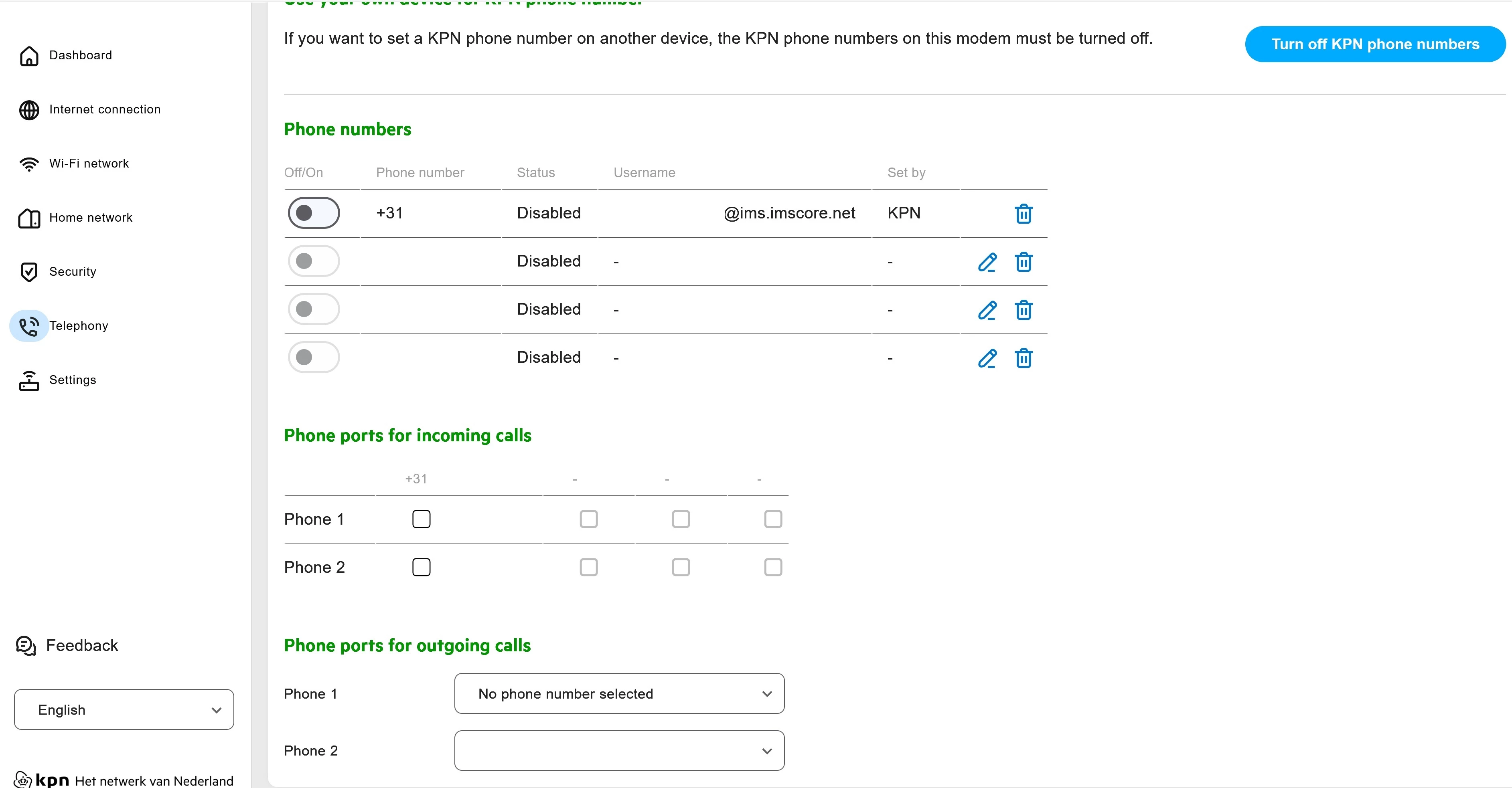1512x788 pixels.
Task: Open the English language selector
Action: click(124, 709)
